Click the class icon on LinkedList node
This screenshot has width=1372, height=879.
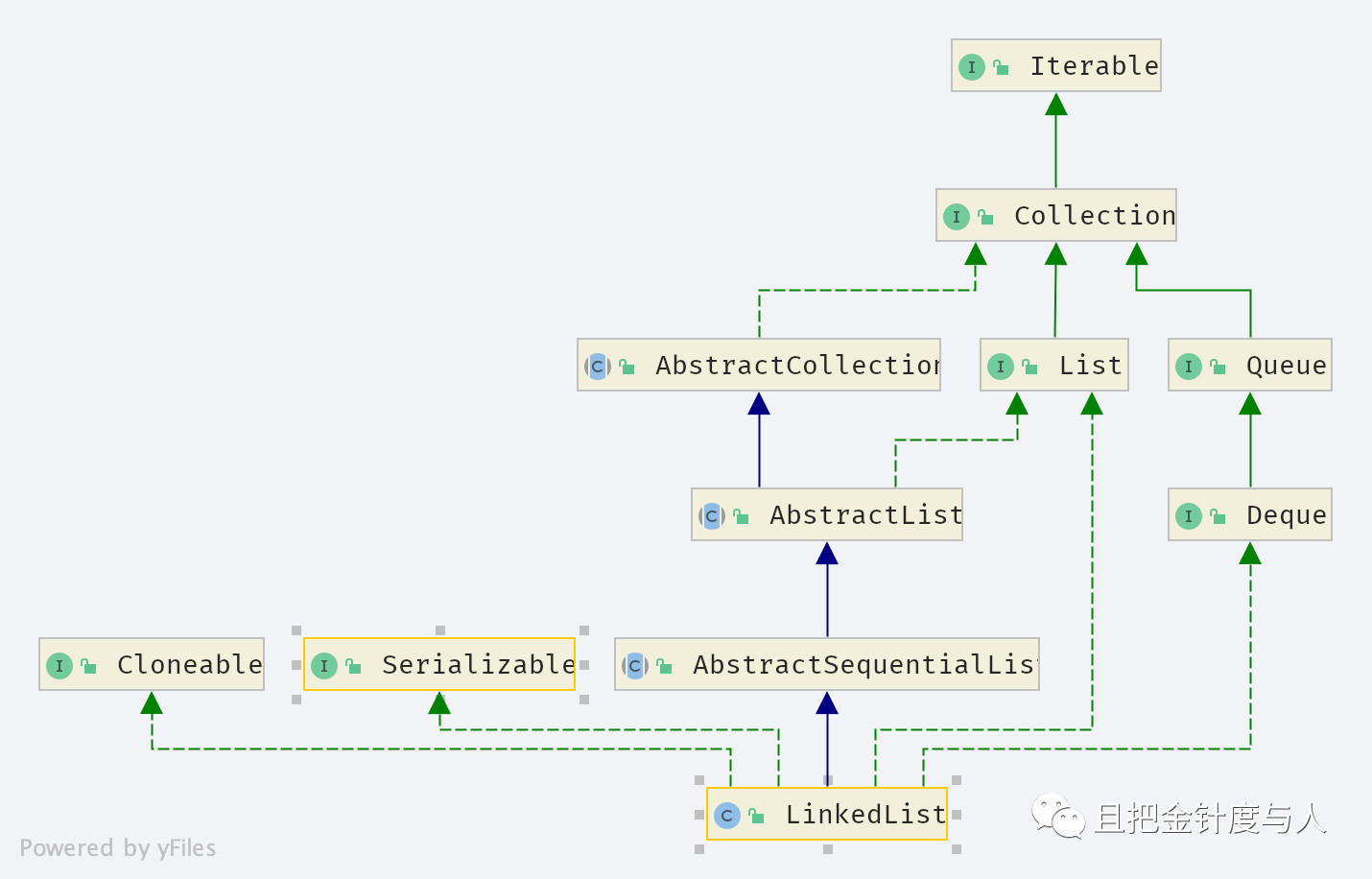[x=727, y=816]
